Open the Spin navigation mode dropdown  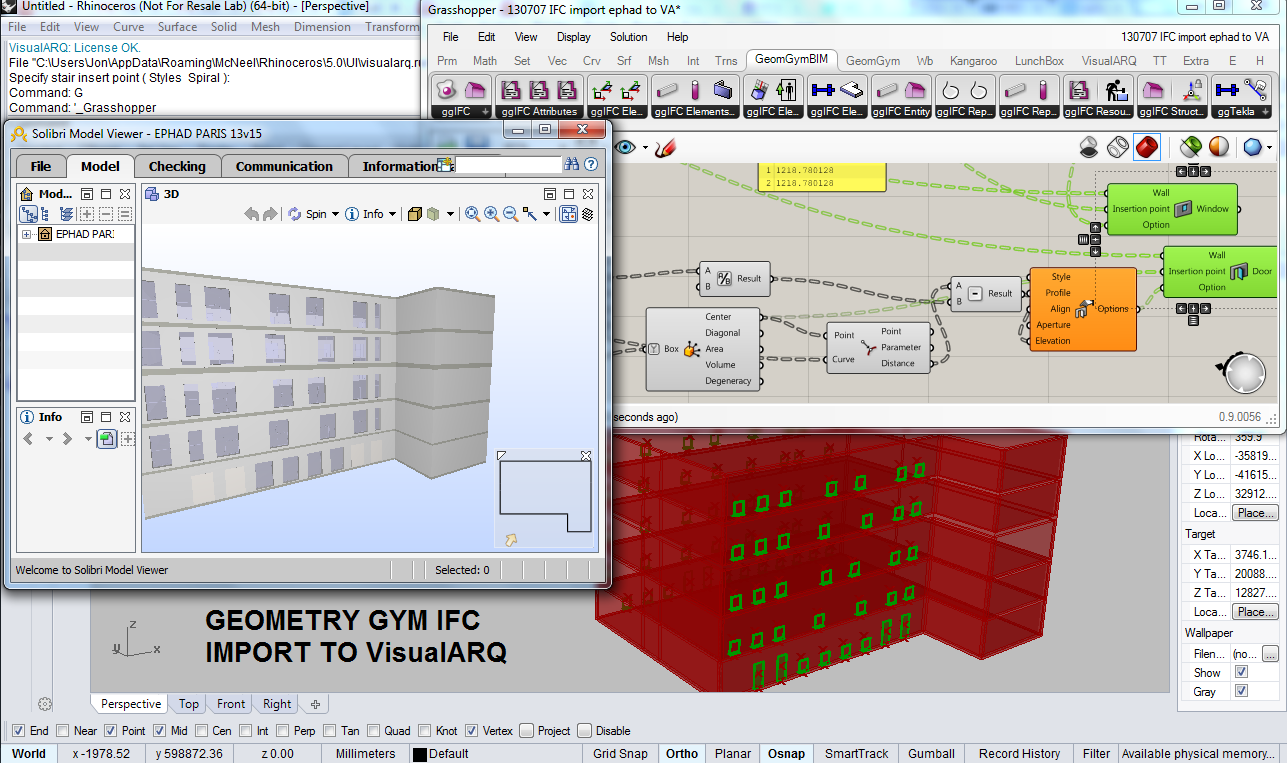click(x=335, y=214)
